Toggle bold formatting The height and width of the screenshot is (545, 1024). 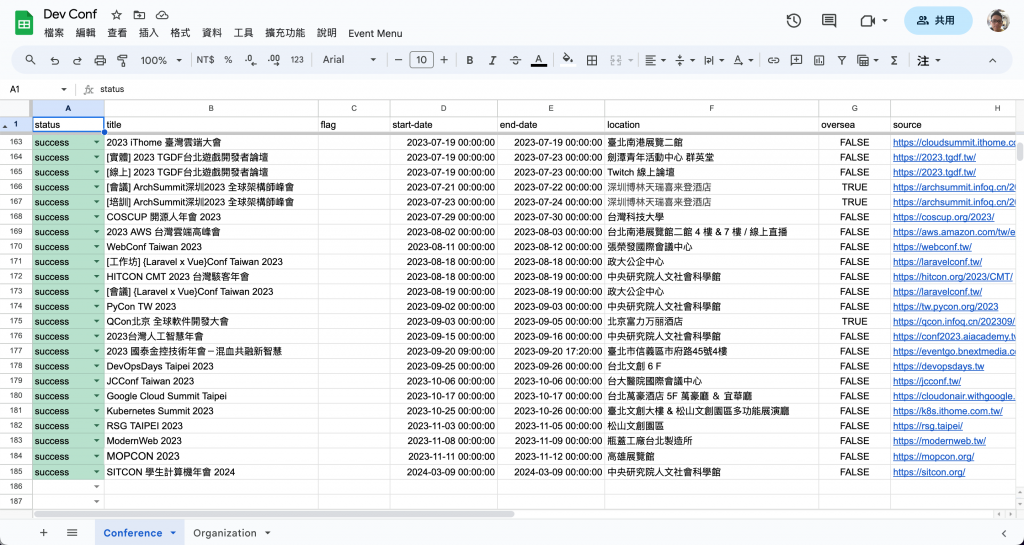click(x=470, y=60)
